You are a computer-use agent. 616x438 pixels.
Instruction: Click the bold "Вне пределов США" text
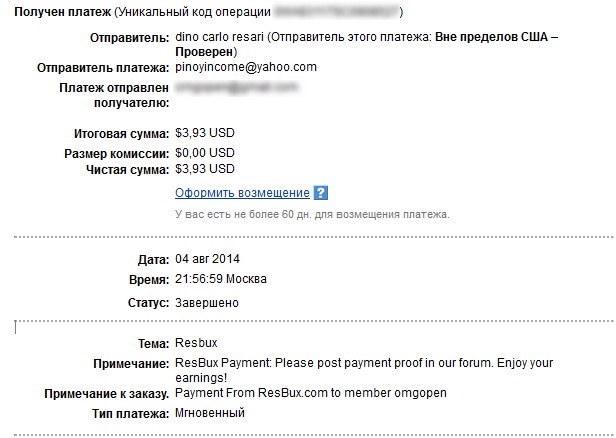click(492, 37)
